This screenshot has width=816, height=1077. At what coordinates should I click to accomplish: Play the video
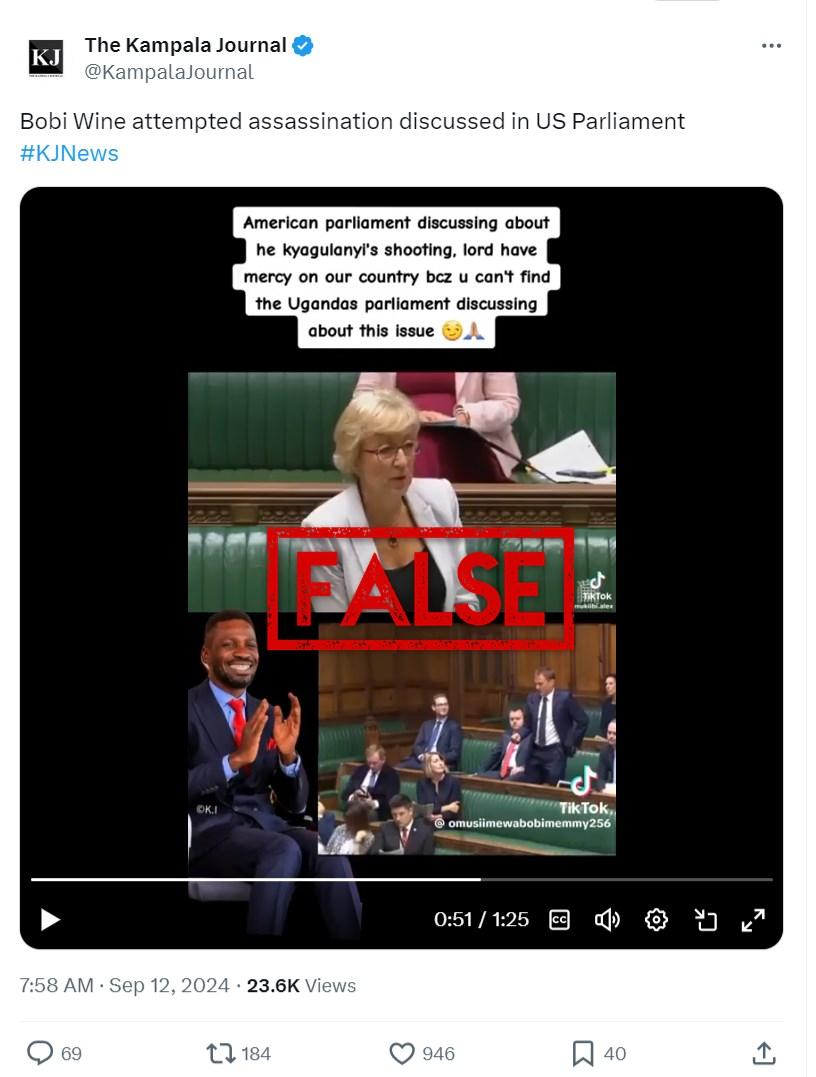[x=50, y=919]
